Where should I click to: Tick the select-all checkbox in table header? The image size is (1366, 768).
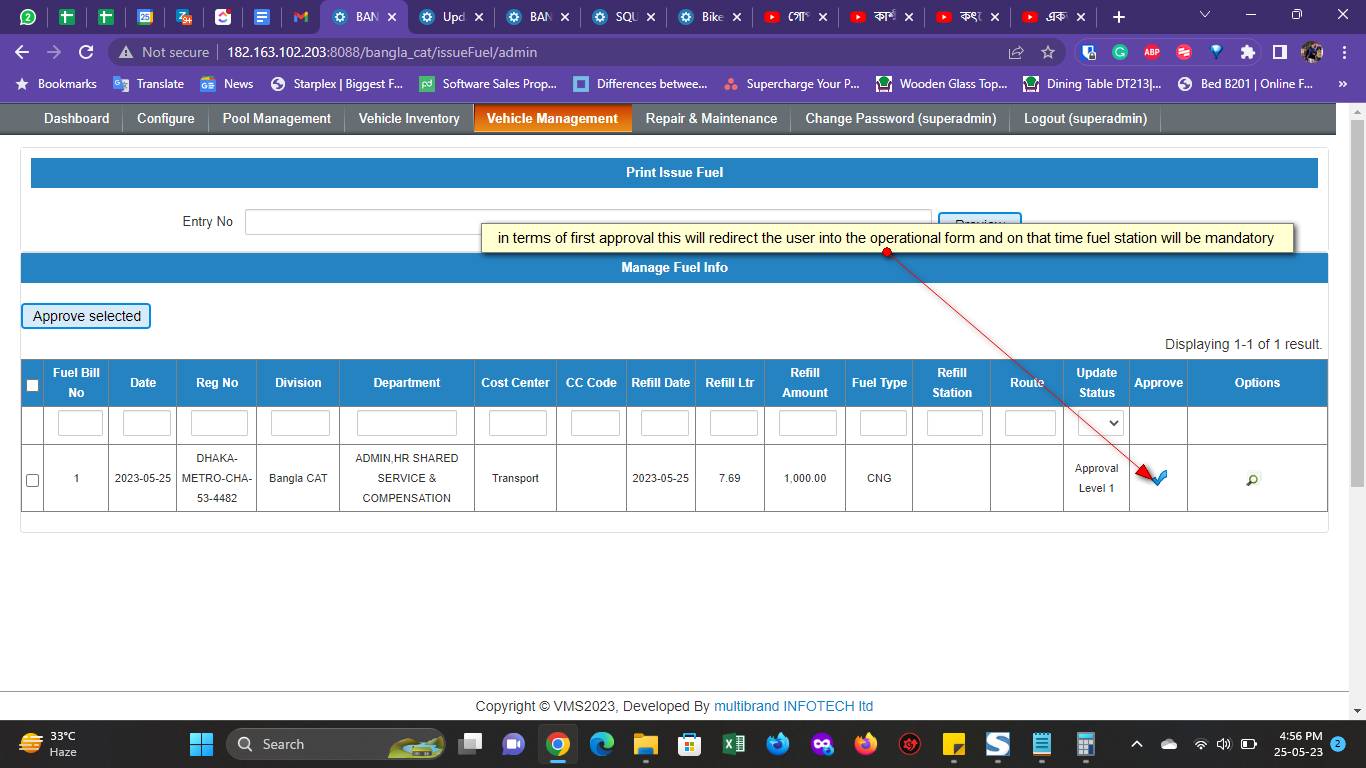tap(32, 385)
